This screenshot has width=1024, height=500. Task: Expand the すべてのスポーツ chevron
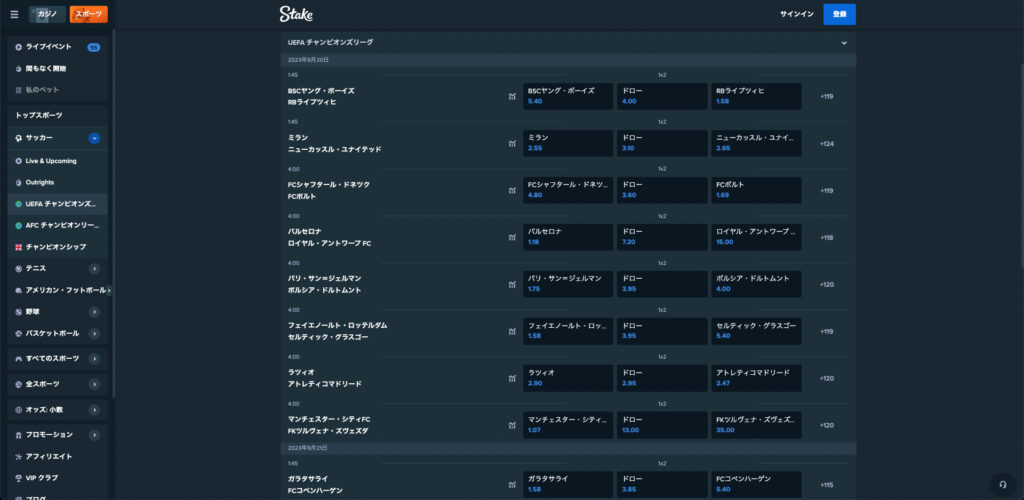[94, 359]
